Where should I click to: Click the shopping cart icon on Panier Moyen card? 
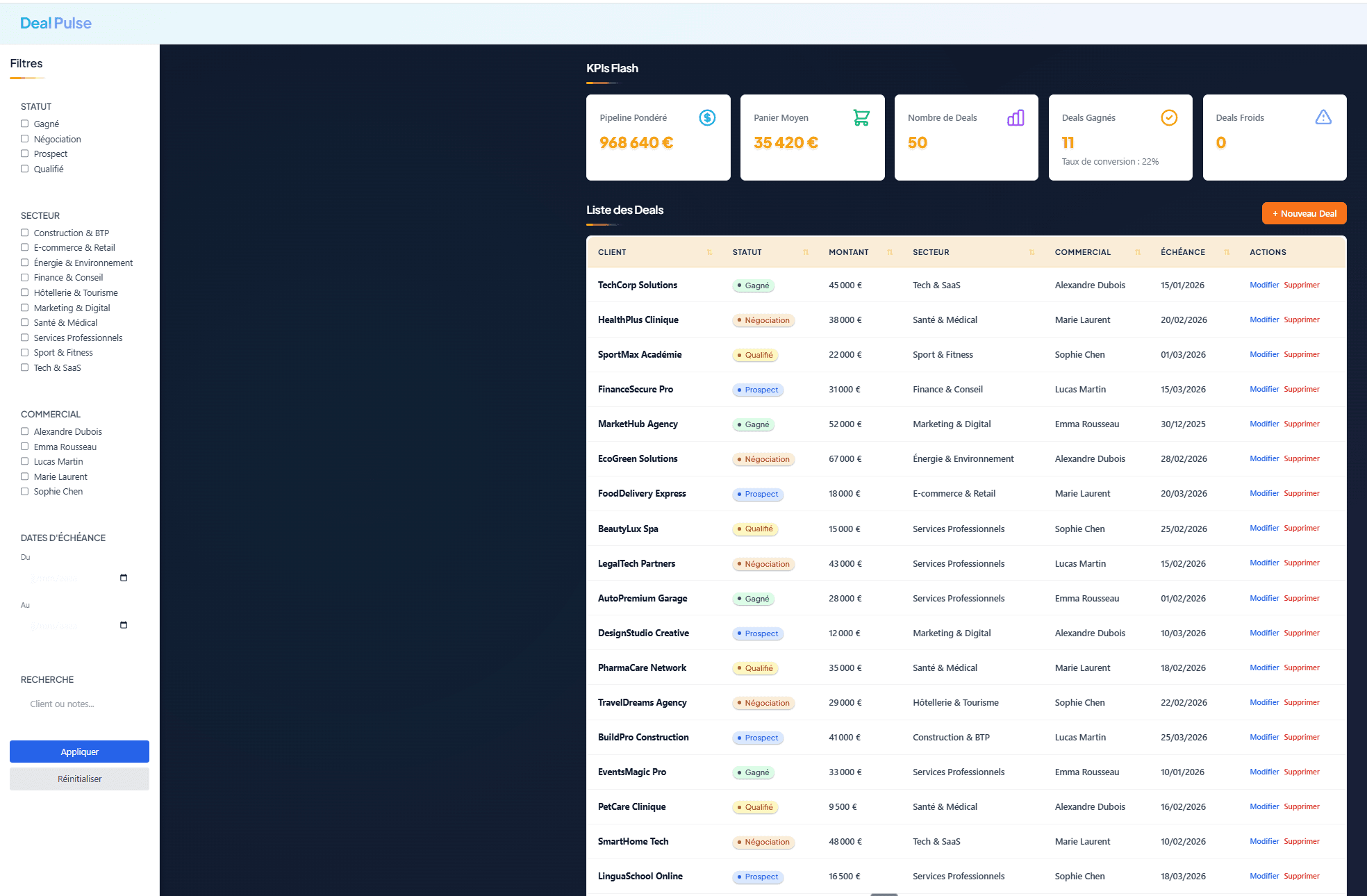[x=861, y=117]
